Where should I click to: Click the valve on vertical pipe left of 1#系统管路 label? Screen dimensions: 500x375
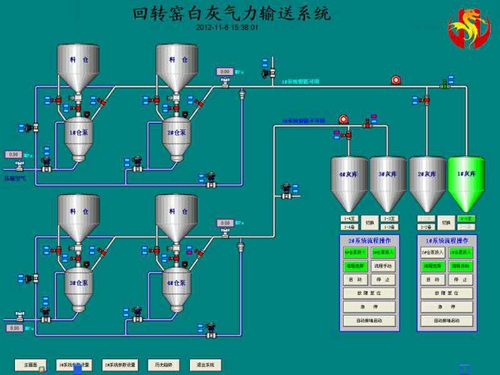270,73
